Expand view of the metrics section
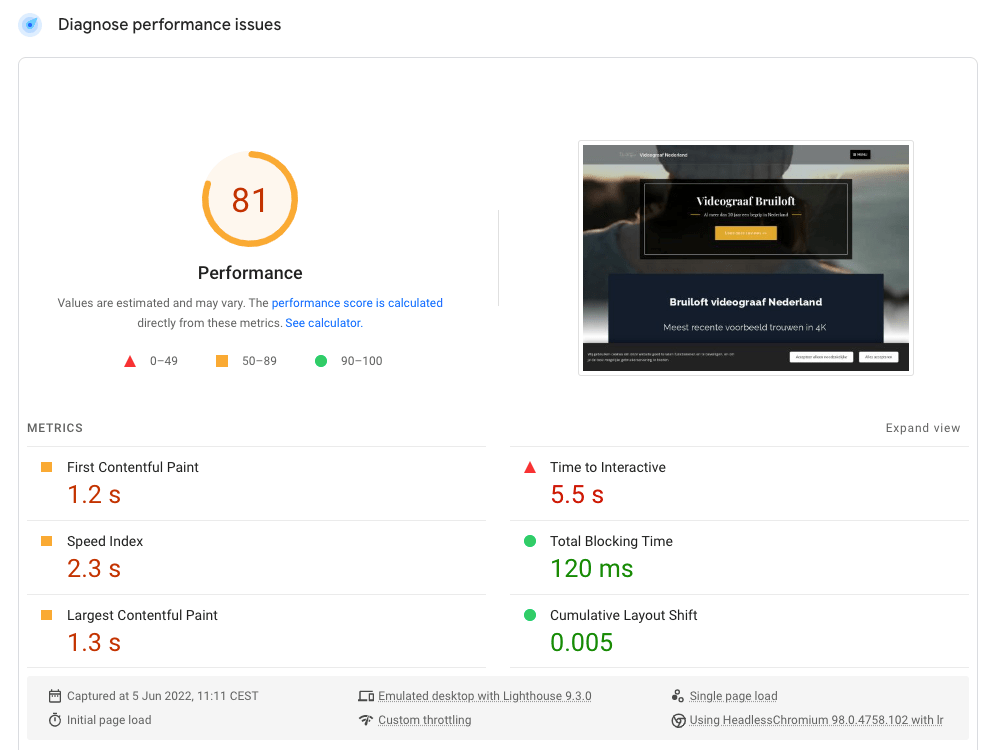Screen dimensions: 993x750 (x=922, y=427)
